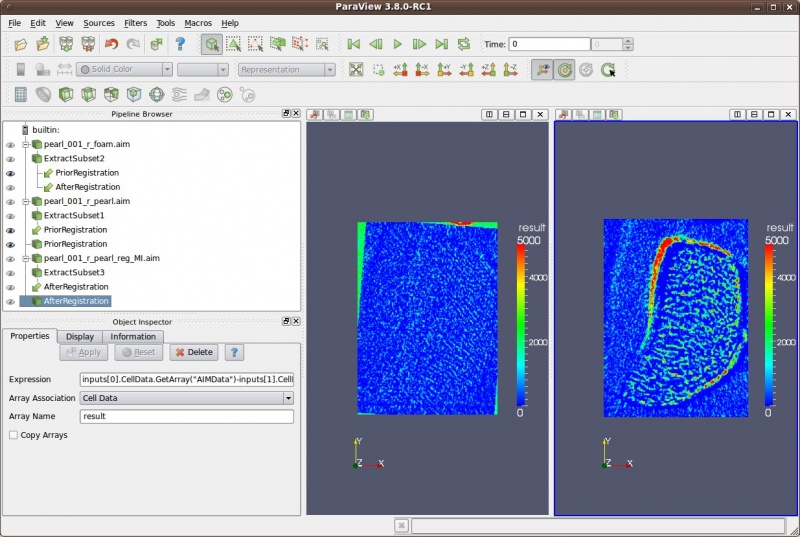Increment the time step spinner
800x537 pixels.
click(x=628, y=41)
